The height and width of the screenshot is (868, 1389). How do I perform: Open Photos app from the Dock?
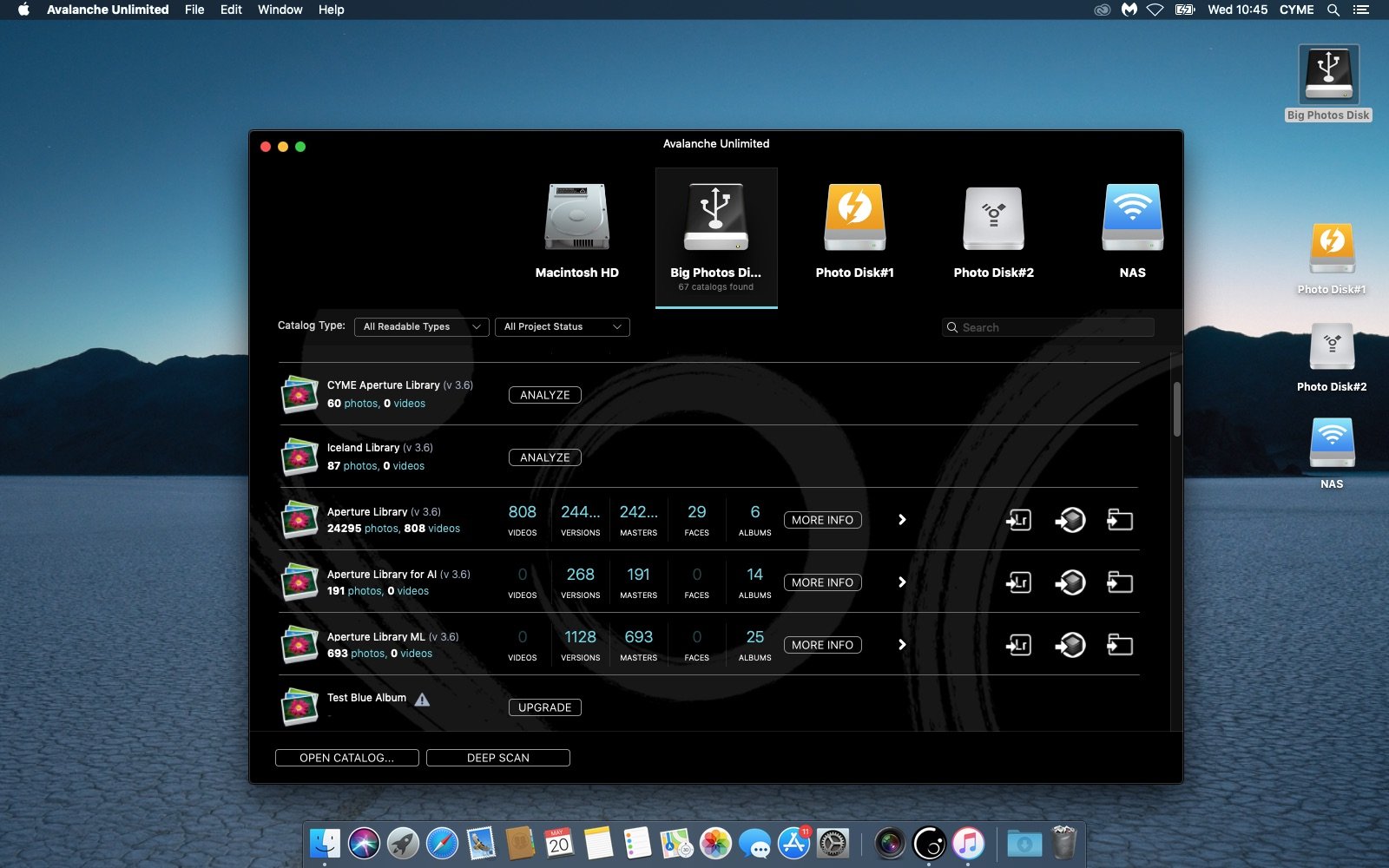(715, 842)
